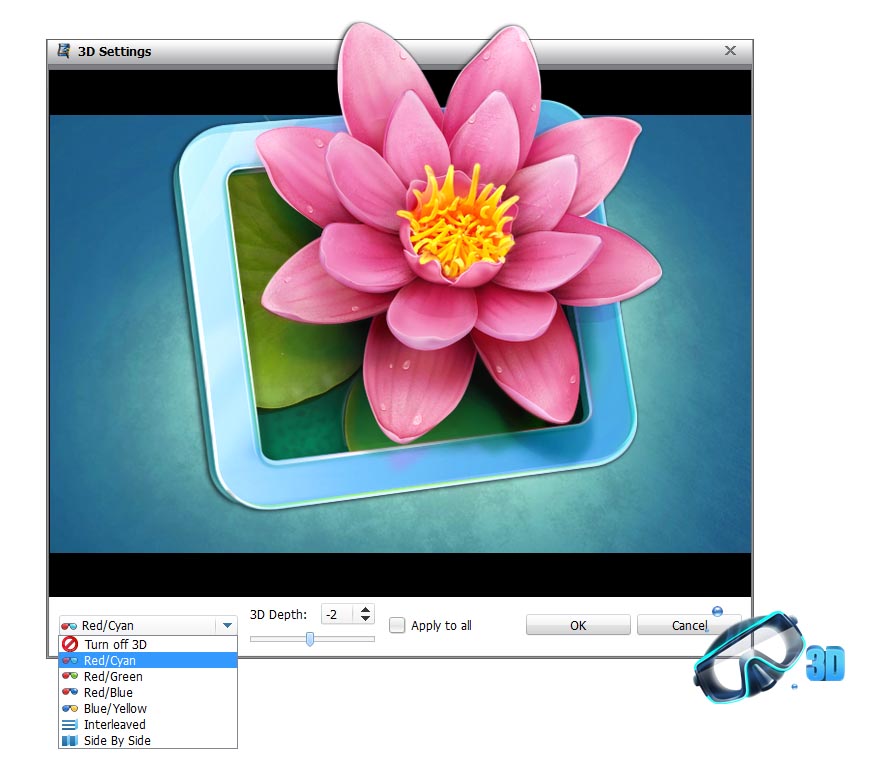The image size is (886, 763).
Task: Choose Red/Green anaglyph mode
Action: (x=147, y=677)
